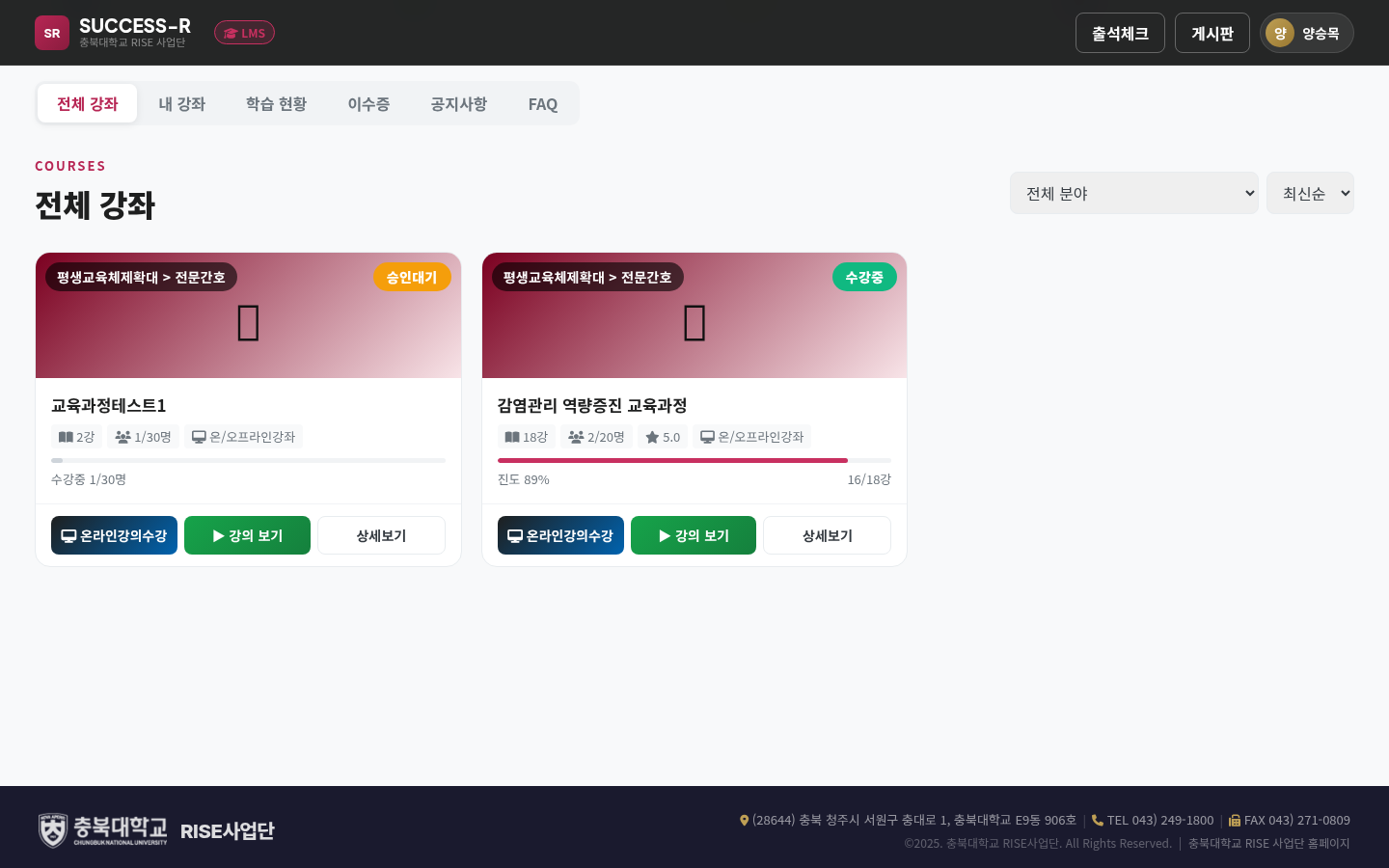Switch to 내 강좌 tab
The width and height of the screenshot is (1389, 868).
182,103
